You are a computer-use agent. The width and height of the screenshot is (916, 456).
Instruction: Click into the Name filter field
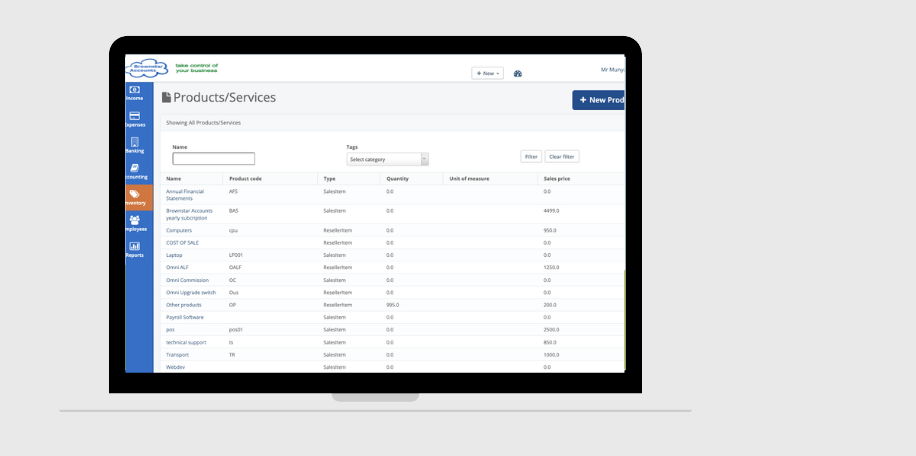click(213, 159)
